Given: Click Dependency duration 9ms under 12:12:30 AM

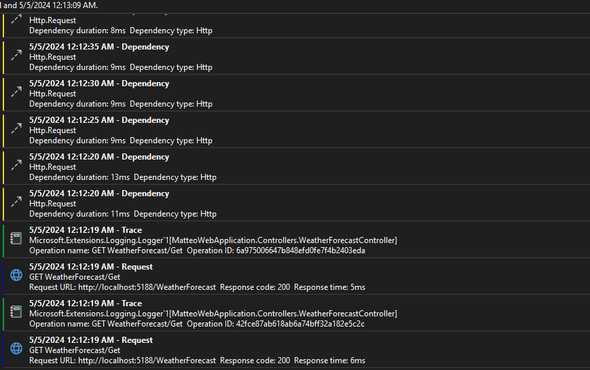Looking at the screenshot, I should 77,104.
